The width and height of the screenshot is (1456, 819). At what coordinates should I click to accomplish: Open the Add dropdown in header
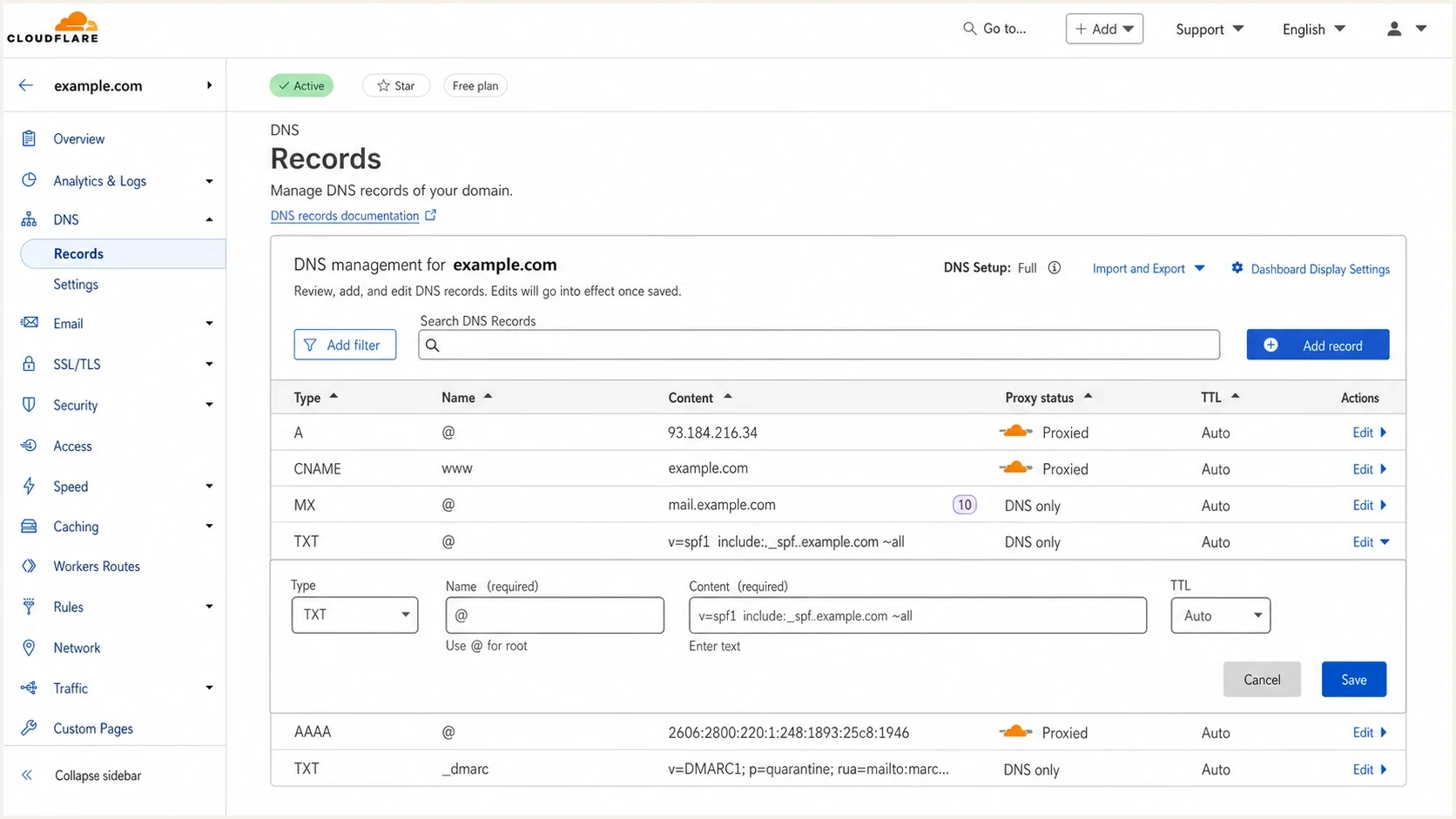[x=1104, y=29]
